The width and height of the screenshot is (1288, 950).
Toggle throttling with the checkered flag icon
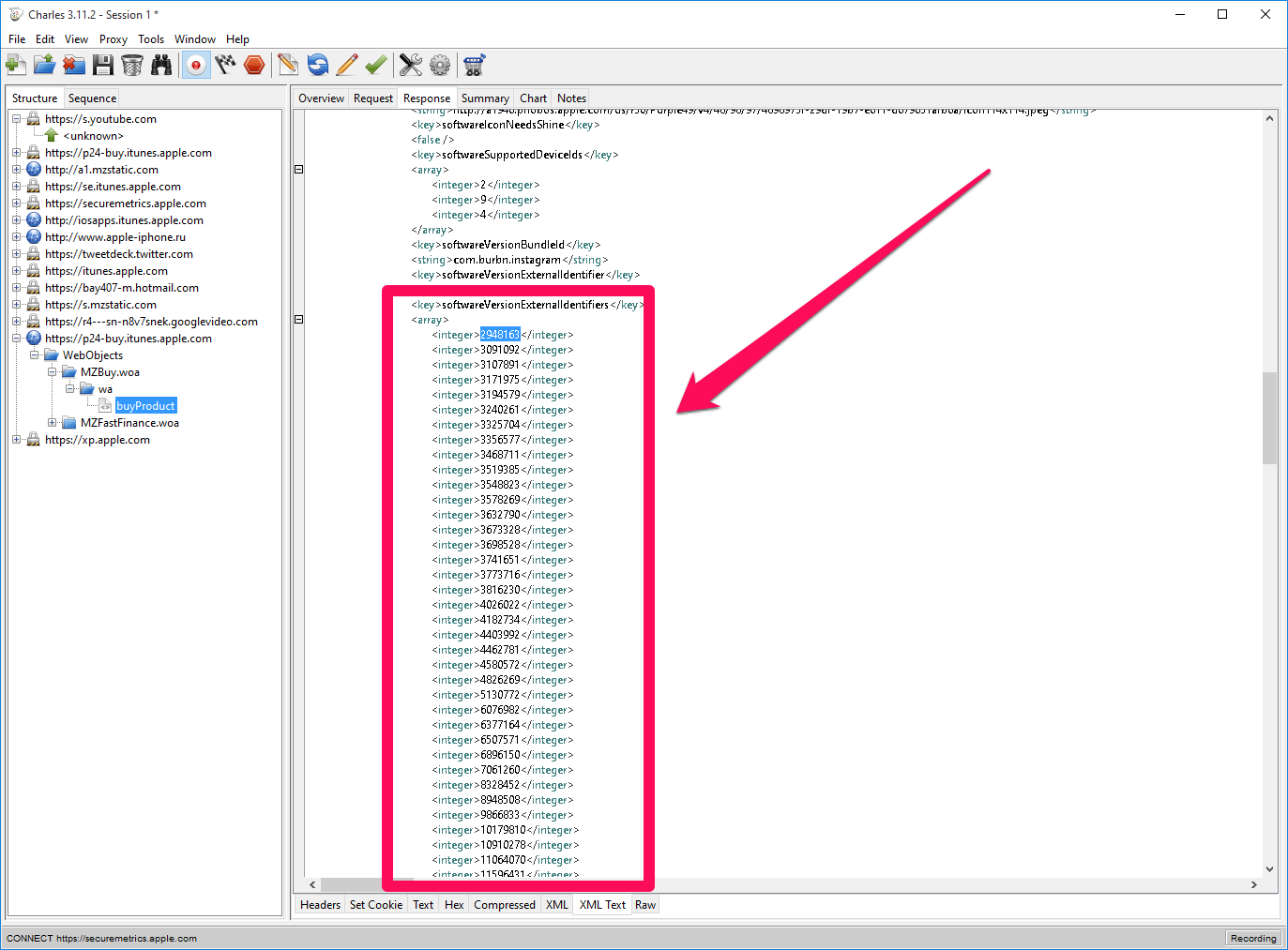[x=225, y=65]
